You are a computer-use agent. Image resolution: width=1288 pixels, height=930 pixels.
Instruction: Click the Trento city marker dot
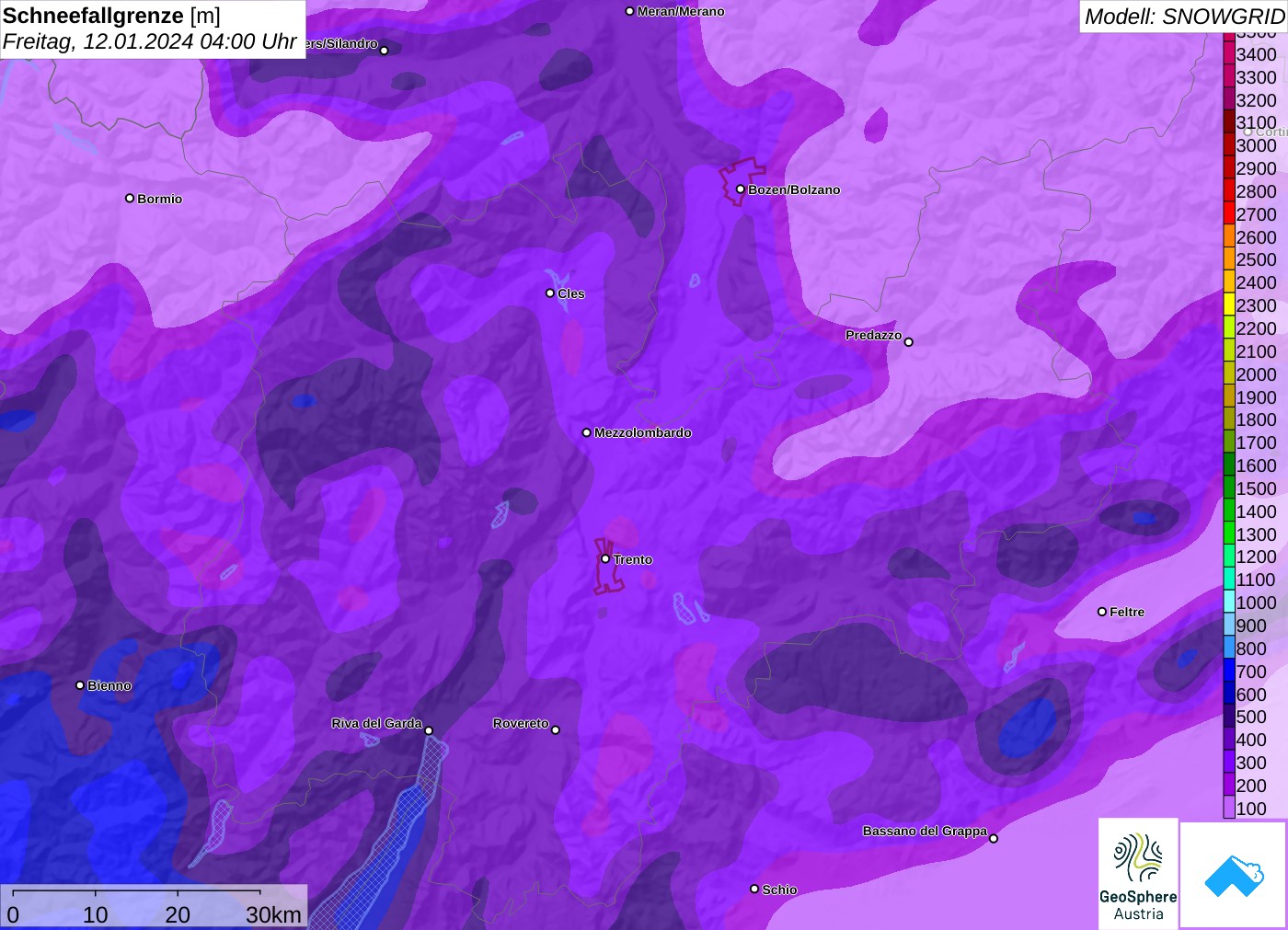click(x=605, y=558)
